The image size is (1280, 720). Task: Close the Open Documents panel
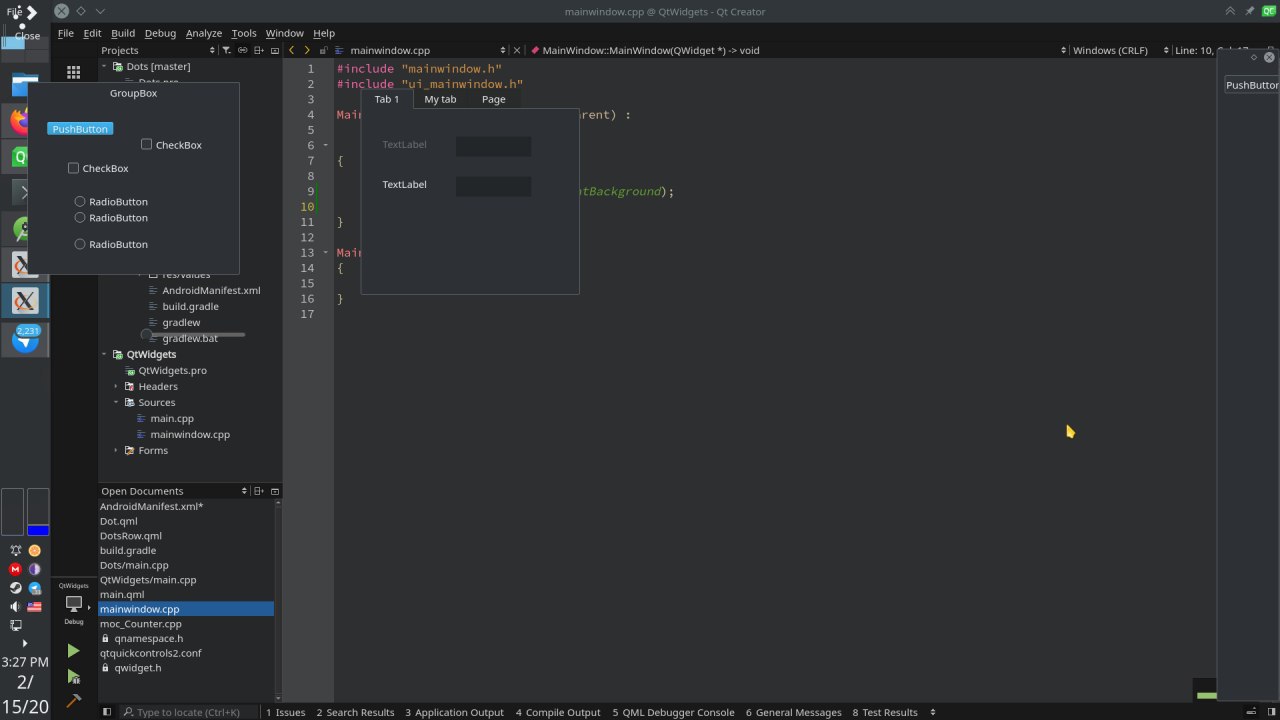point(275,491)
